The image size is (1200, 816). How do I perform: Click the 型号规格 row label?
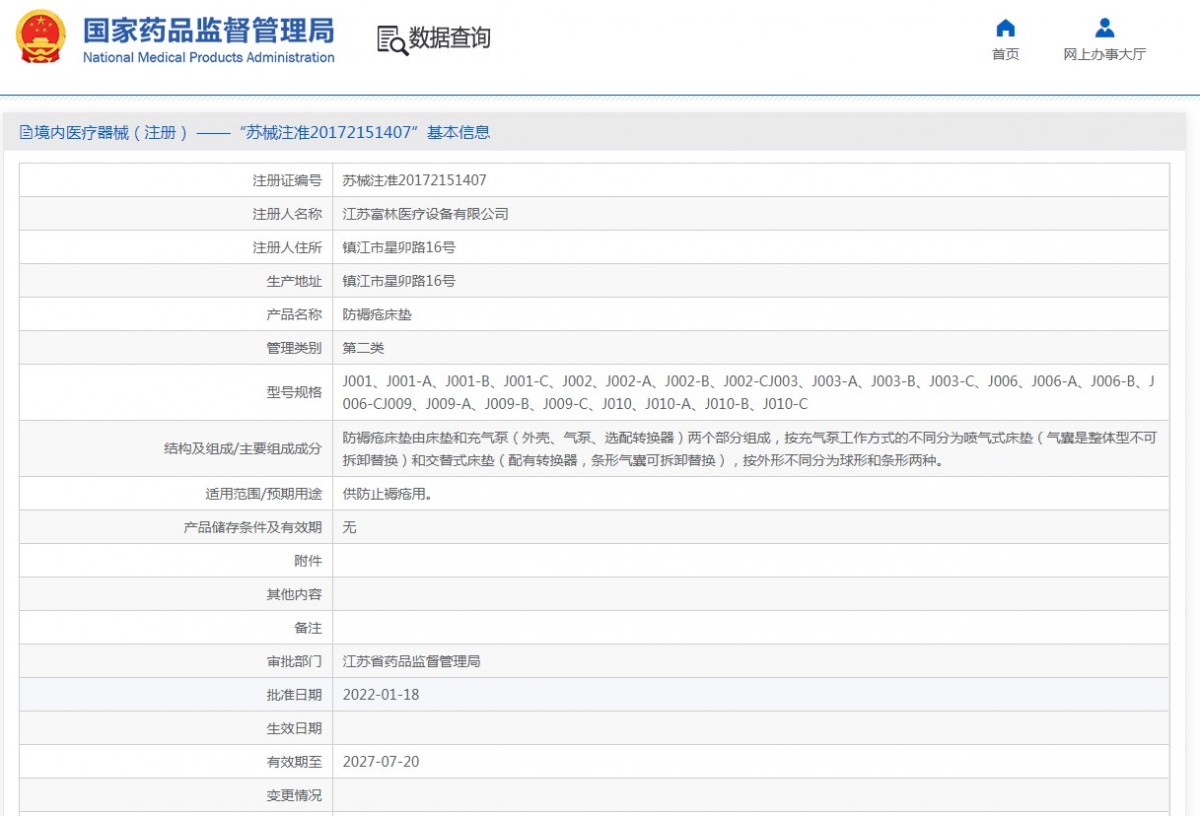coord(294,393)
